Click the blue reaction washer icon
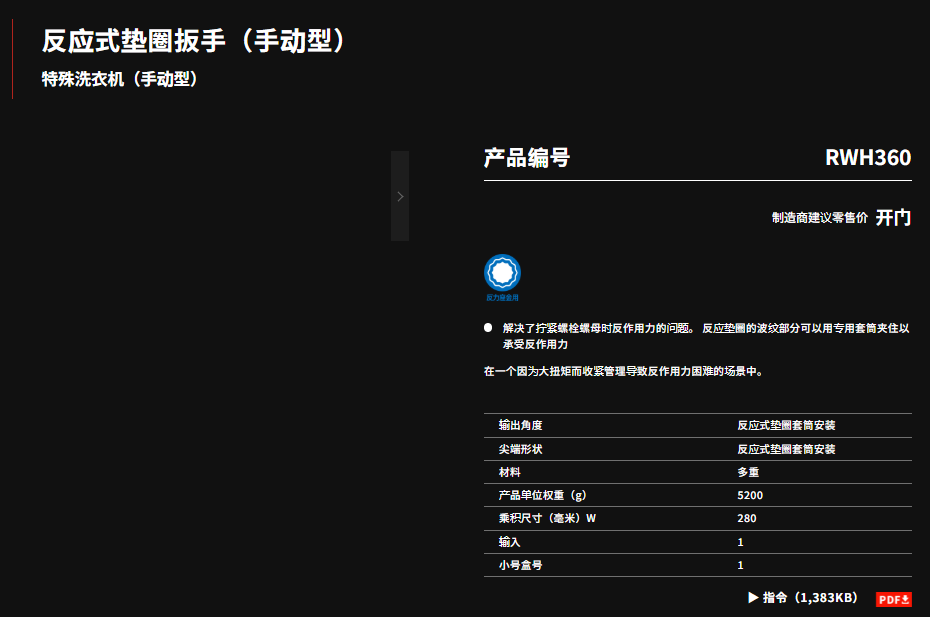Image resolution: width=930 pixels, height=617 pixels. [502, 273]
